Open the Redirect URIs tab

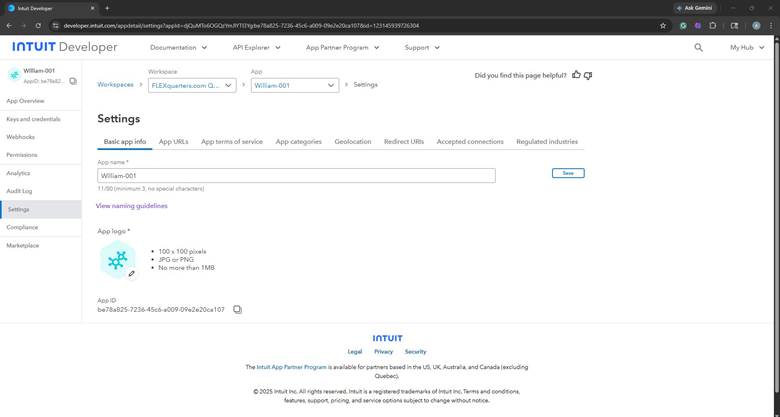[404, 141]
